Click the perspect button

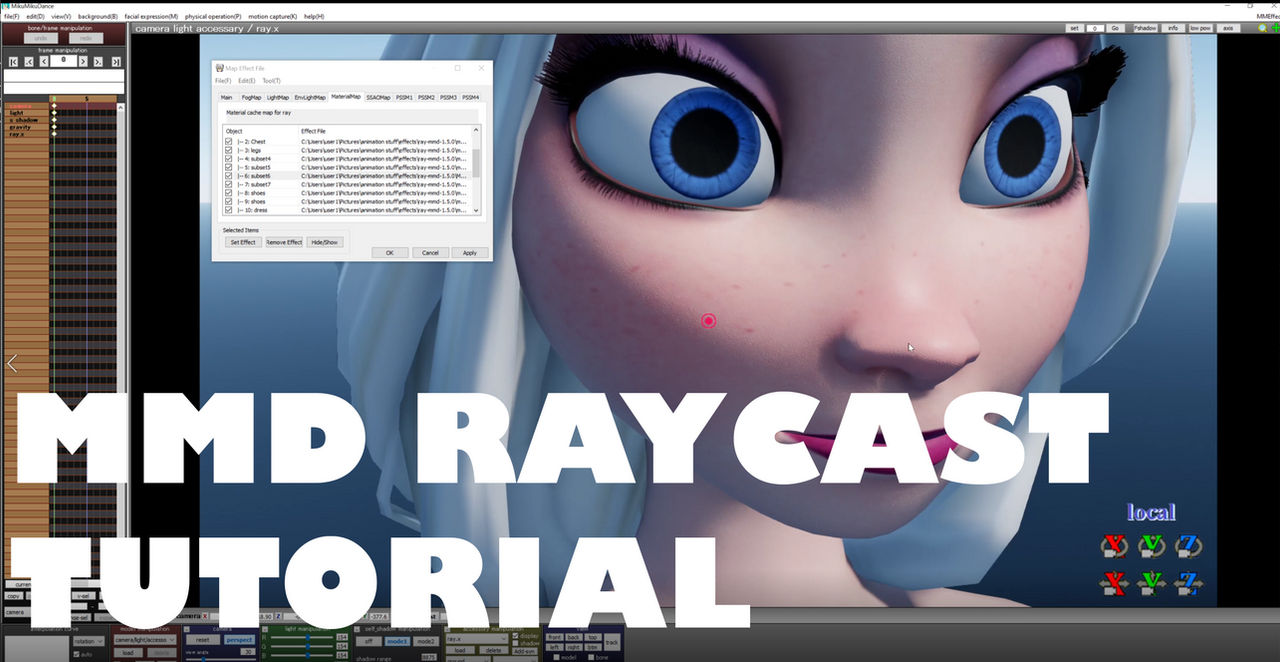coord(238,640)
